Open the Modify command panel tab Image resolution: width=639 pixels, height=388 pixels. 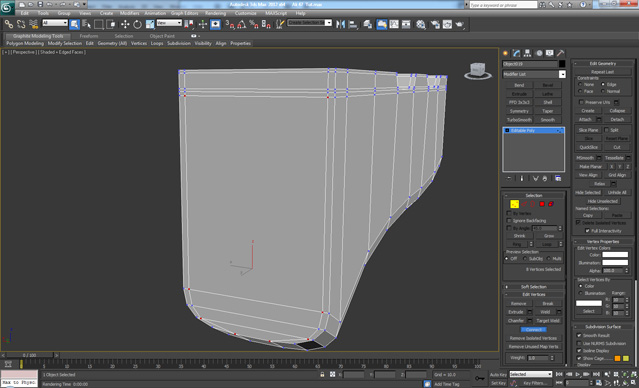[516, 53]
